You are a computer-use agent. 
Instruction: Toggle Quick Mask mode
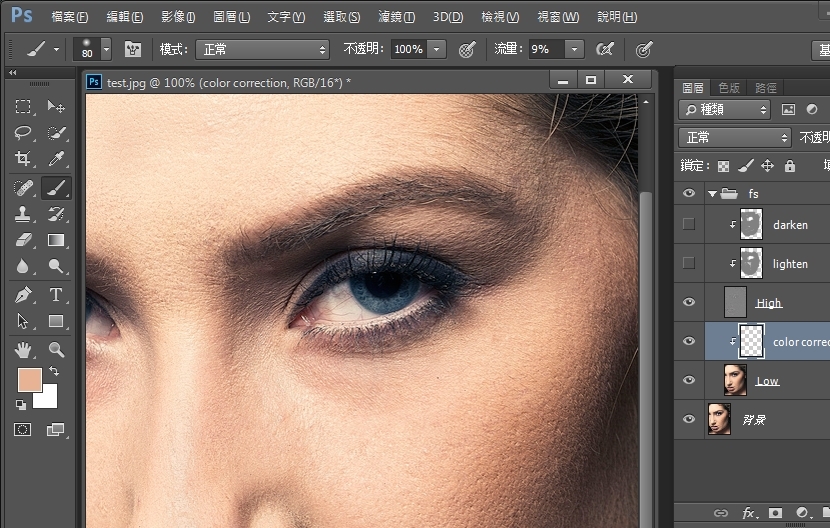[x=22, y=429]
